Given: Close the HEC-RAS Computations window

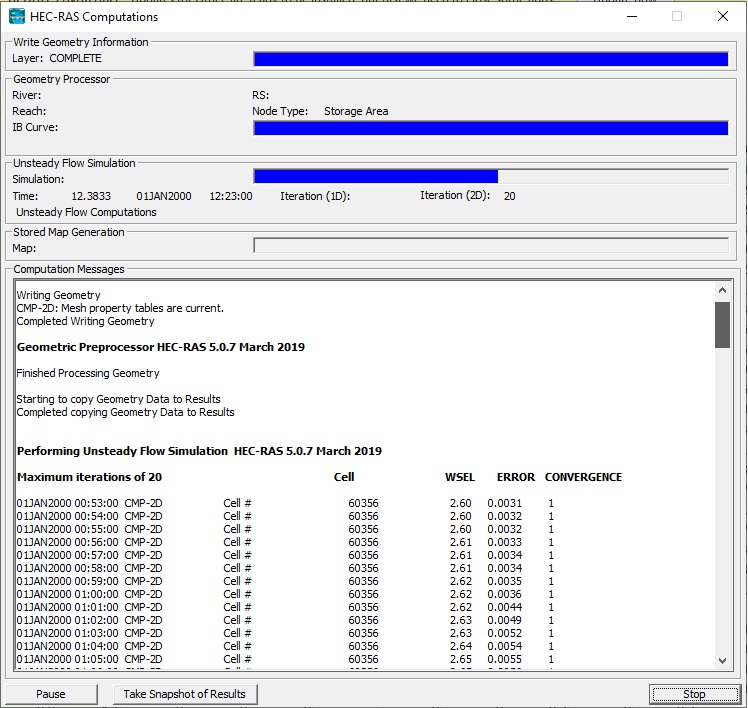Looking at the screenshot, I should click(x=723, y=17).
